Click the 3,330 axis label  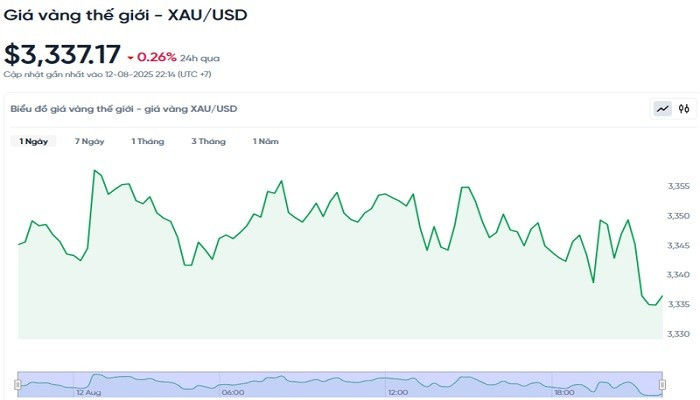(678, 333)
